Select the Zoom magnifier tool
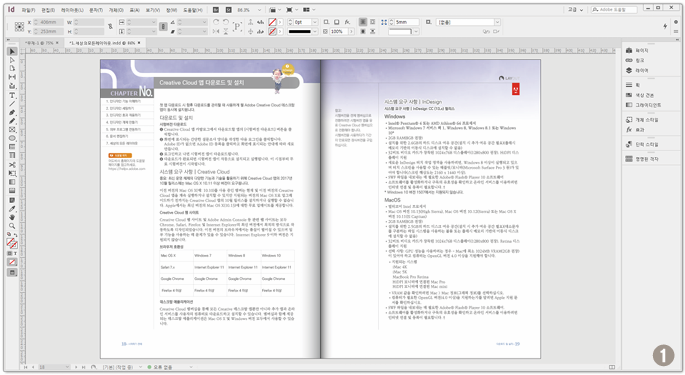 click(x=12, y=226)
